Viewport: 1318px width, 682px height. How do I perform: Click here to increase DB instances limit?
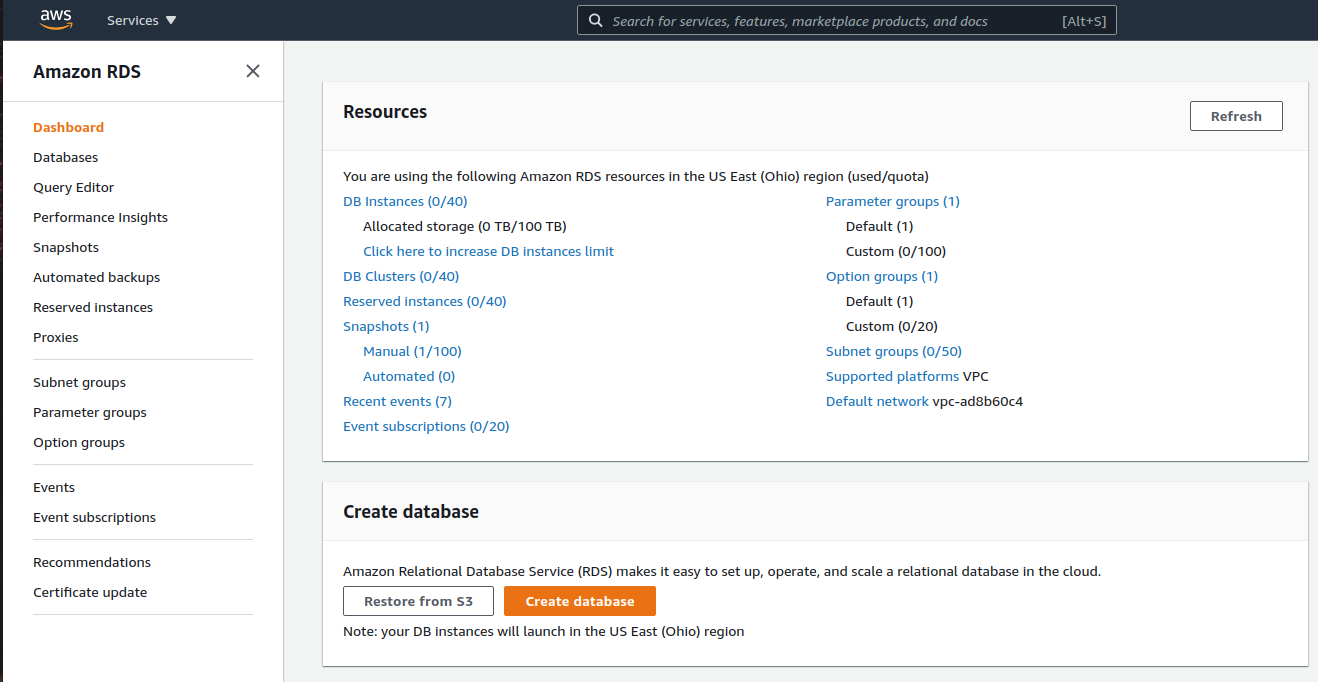click(488, 251)
